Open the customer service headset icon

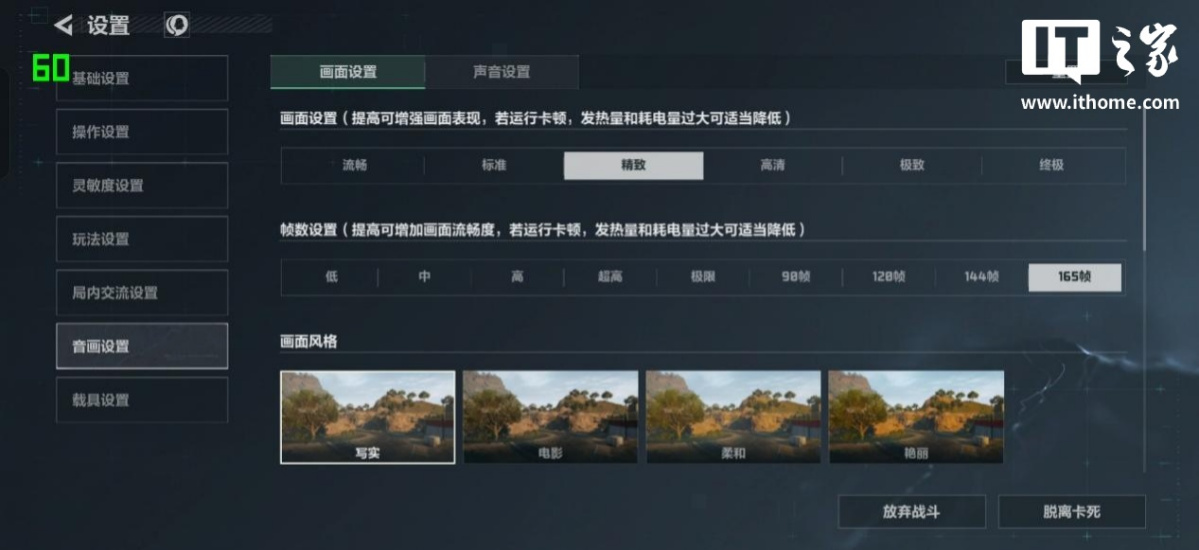click(x=177, y=25)
